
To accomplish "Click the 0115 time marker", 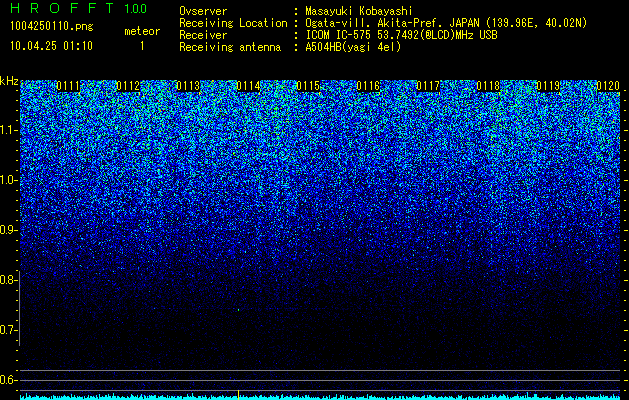I will (308, 86).
